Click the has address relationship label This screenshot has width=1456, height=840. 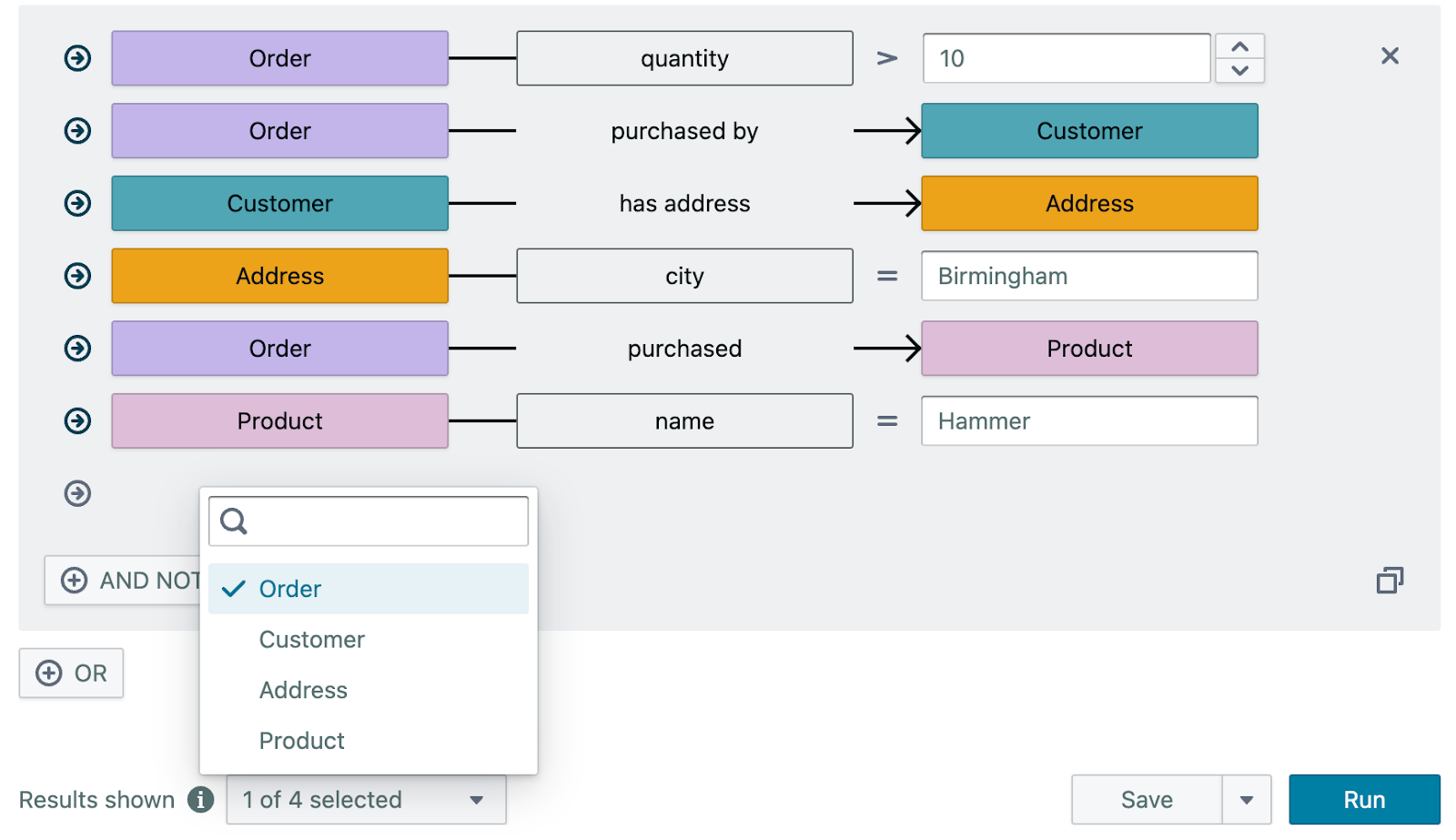point(684,203)
